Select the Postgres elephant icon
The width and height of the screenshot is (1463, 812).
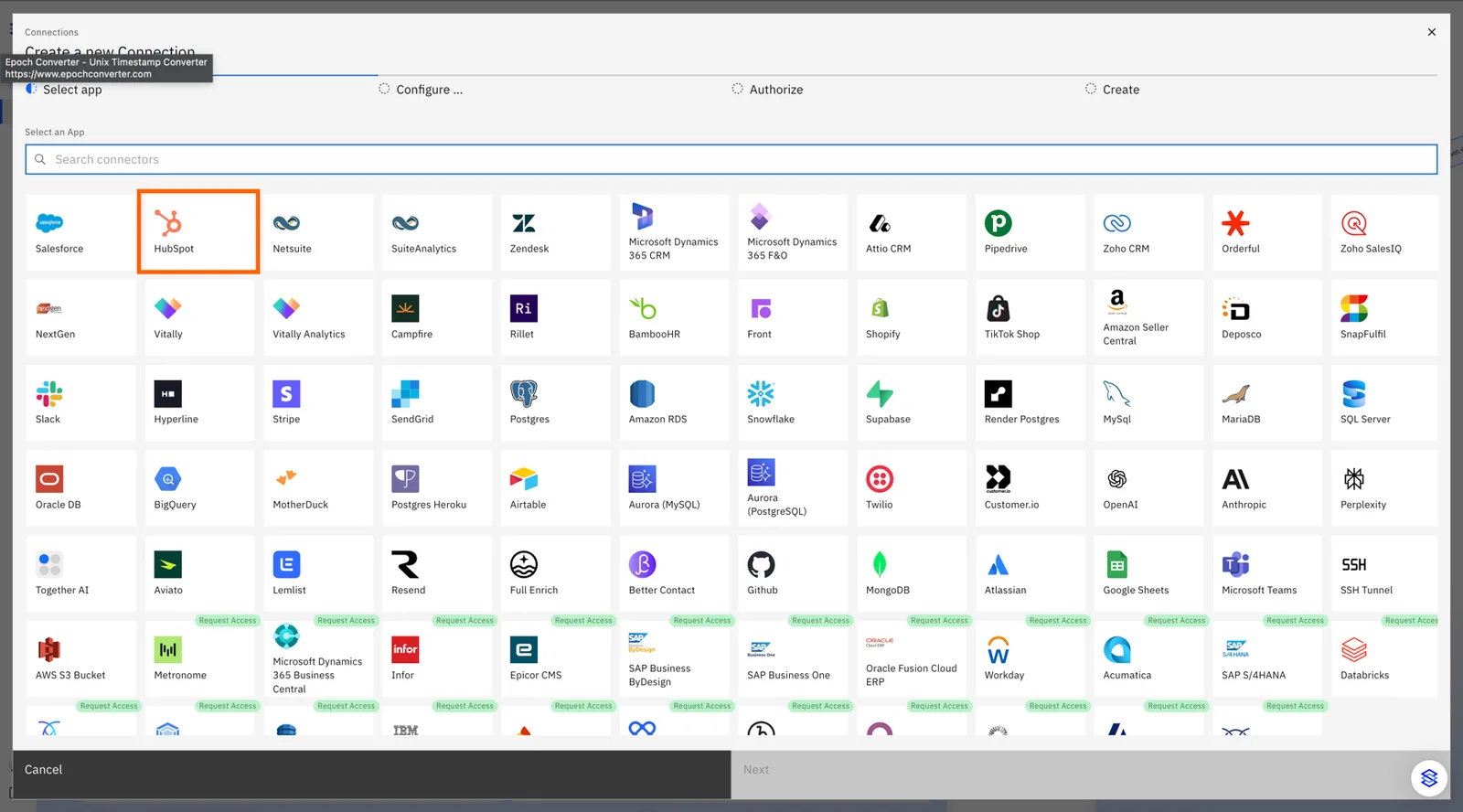pos(524,394)
